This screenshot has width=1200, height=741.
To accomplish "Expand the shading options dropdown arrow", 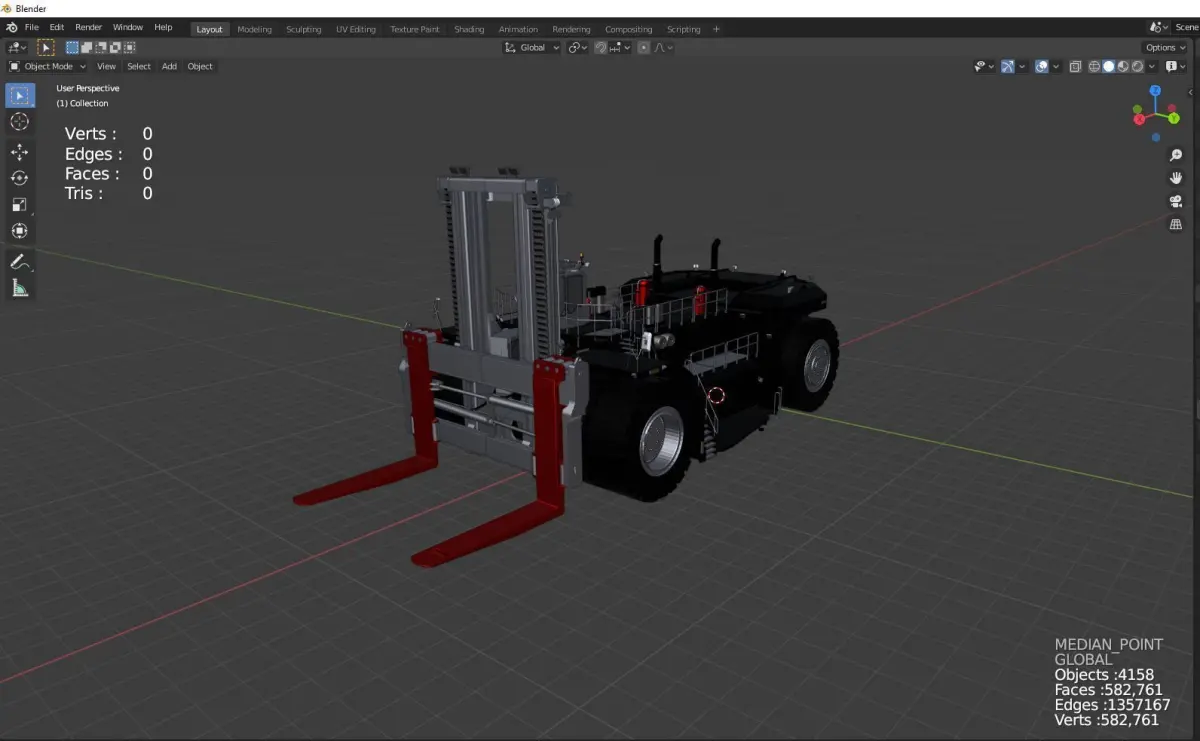I will pyautogui.click(x=1153, y=66).
